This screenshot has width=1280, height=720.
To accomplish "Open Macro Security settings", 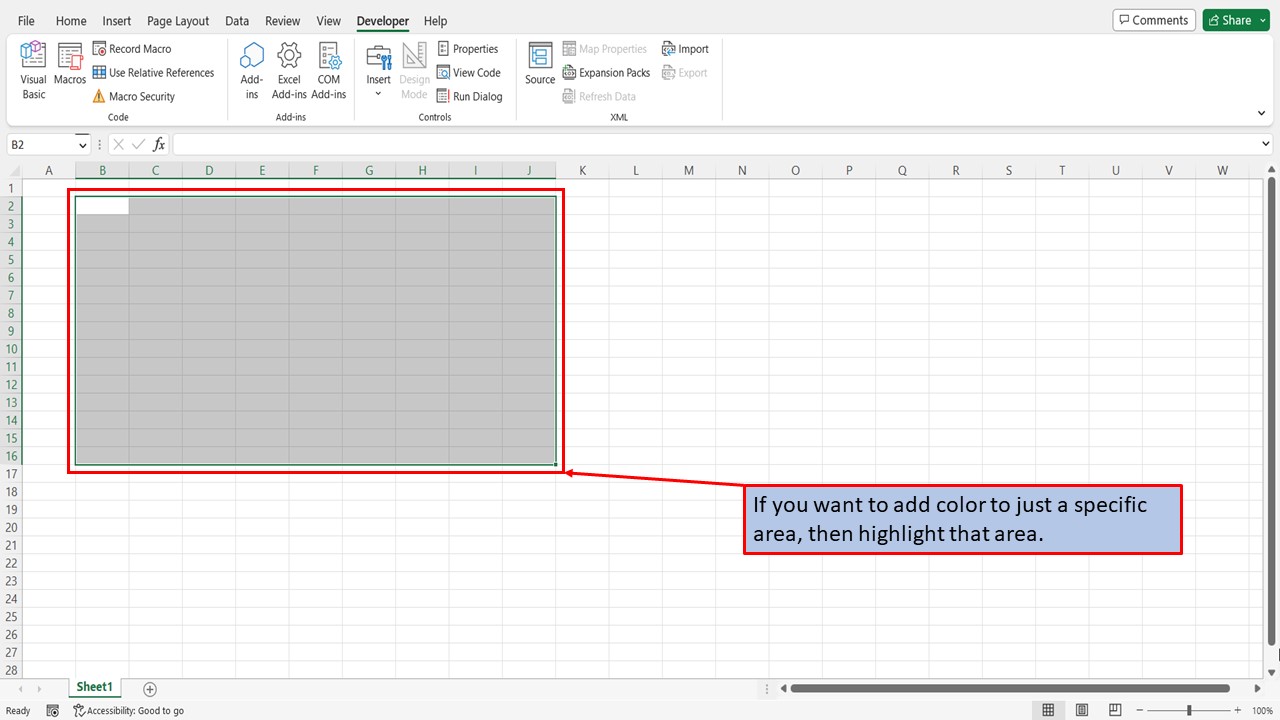I will point(134,97).
